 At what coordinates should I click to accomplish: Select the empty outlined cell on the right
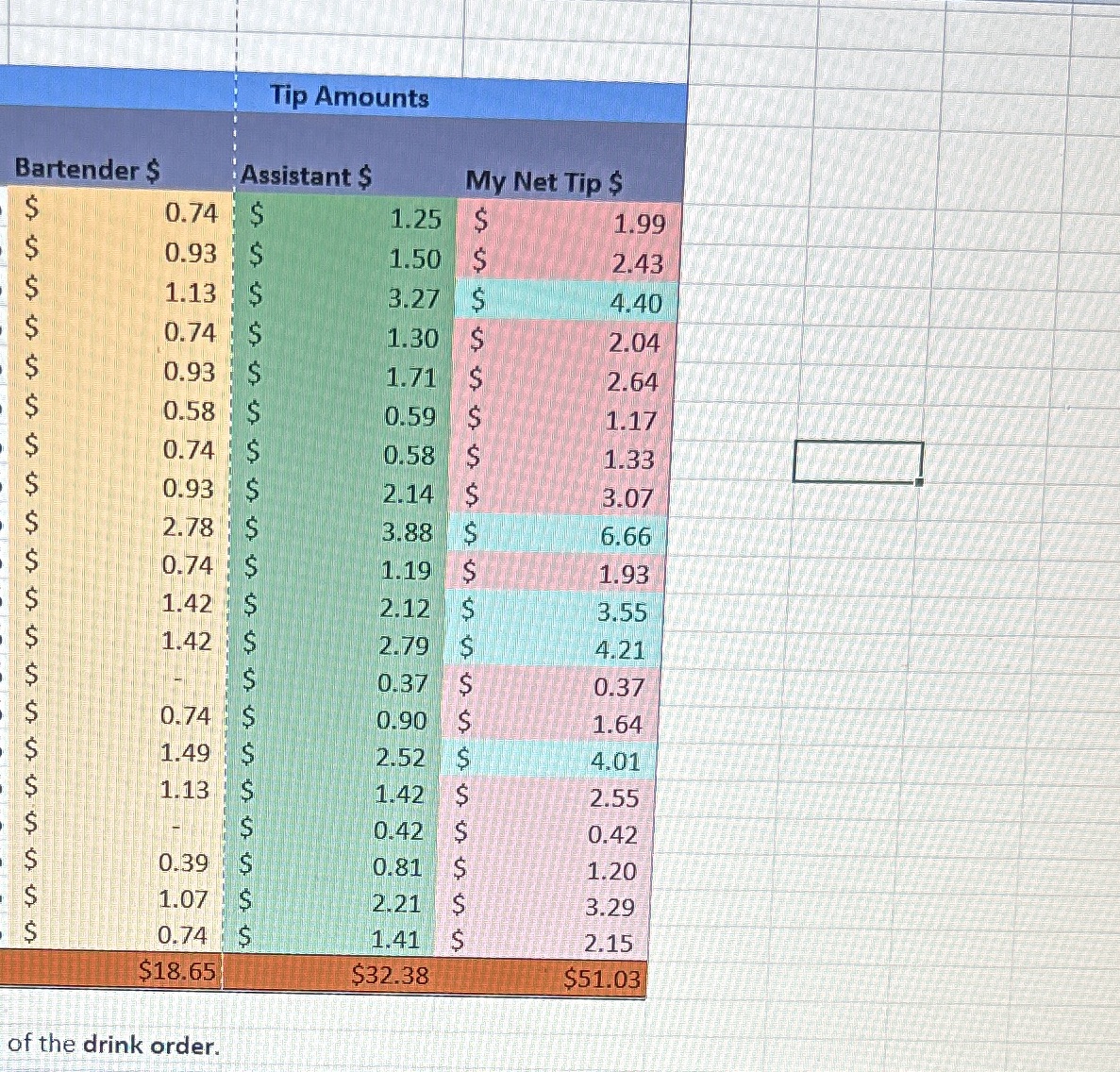tap(859, 460)
